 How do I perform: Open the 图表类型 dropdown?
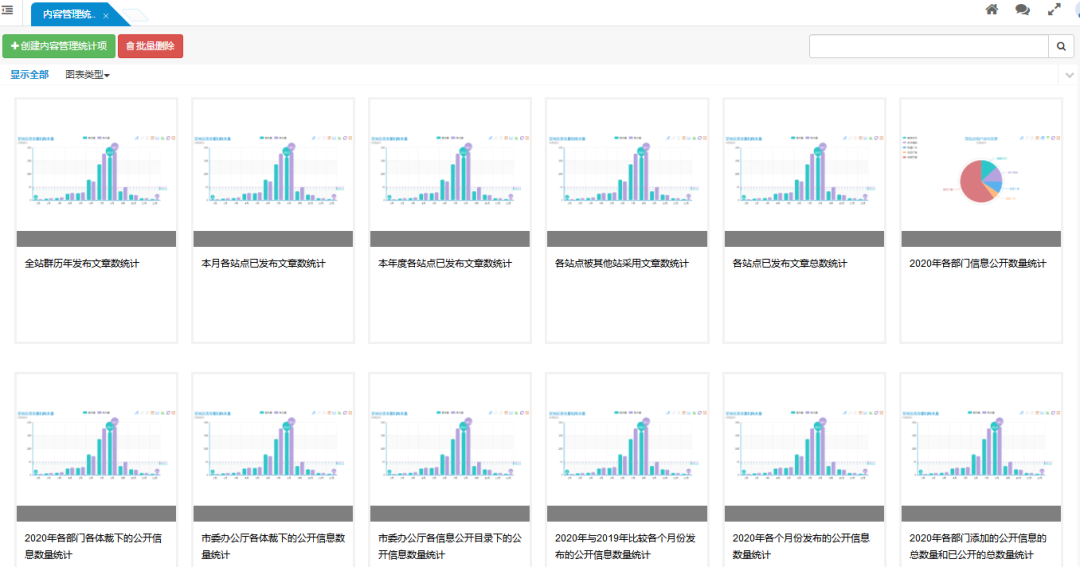click(x=87, y=75)
